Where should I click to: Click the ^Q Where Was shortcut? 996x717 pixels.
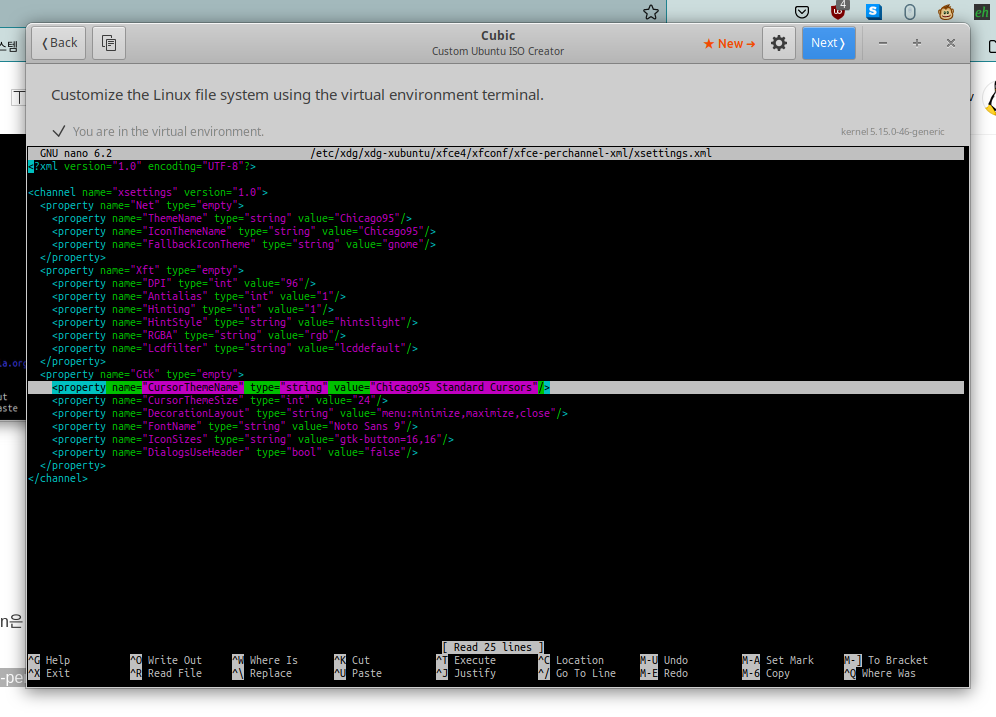click(880, 673)
